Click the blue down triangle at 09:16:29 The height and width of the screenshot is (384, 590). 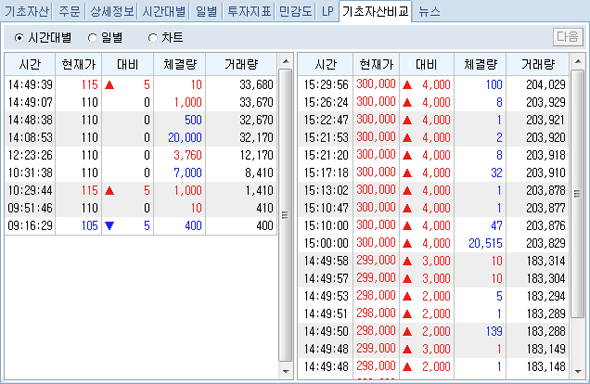(109, 226)
